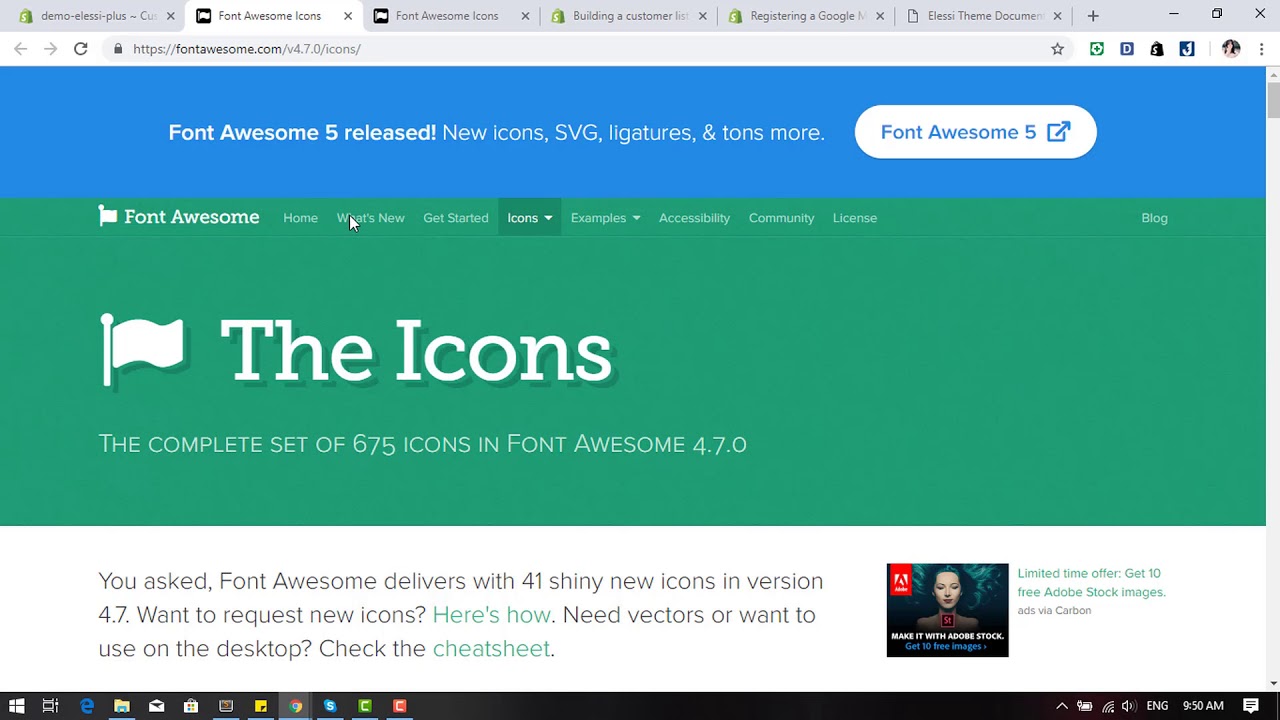This screenshot has width=1280, height=720.
Task: Open the Community nav item
Action: (781, 218)
